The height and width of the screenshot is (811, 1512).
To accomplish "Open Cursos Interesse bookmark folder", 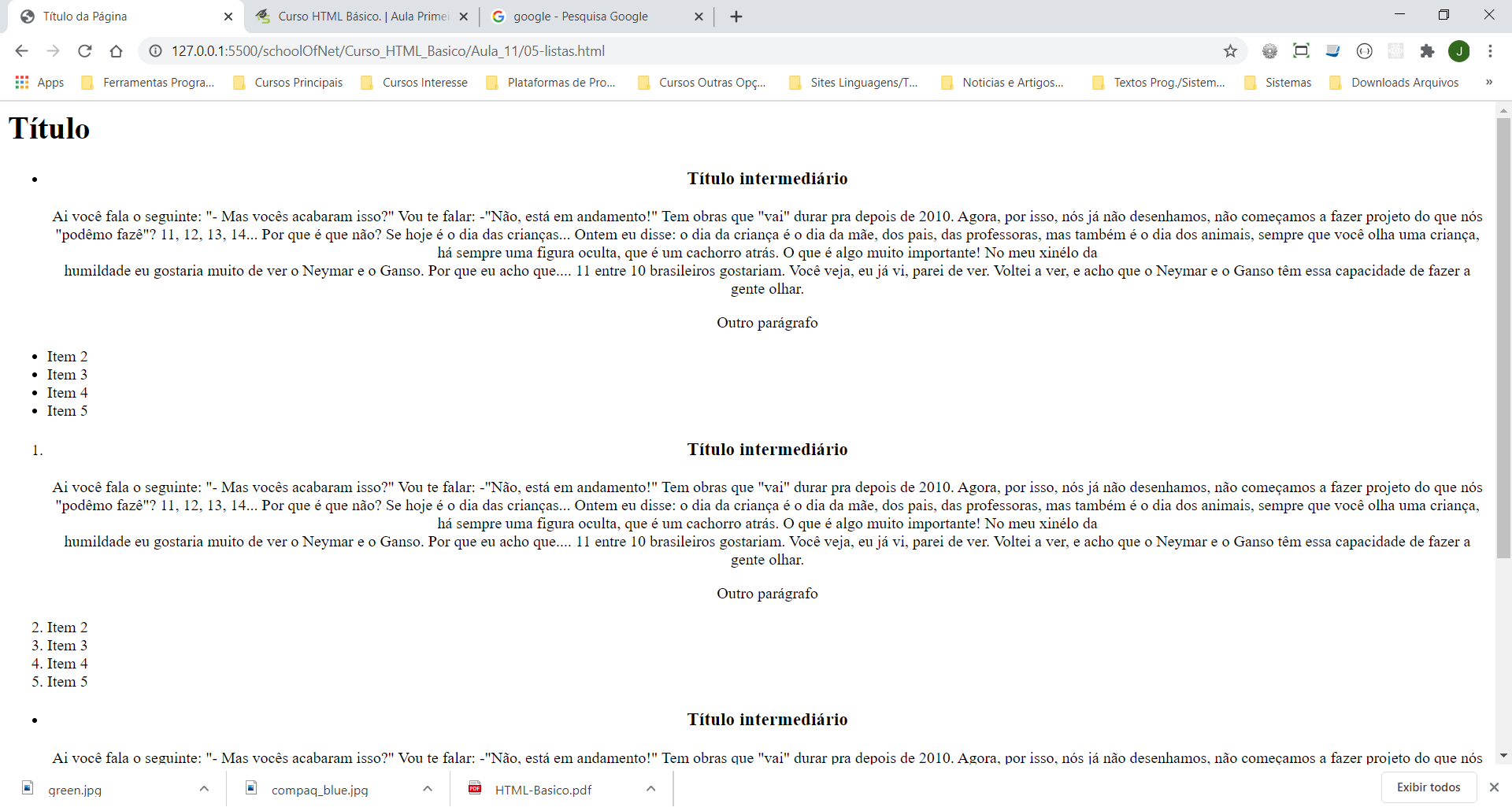I will tap(414, 83).
